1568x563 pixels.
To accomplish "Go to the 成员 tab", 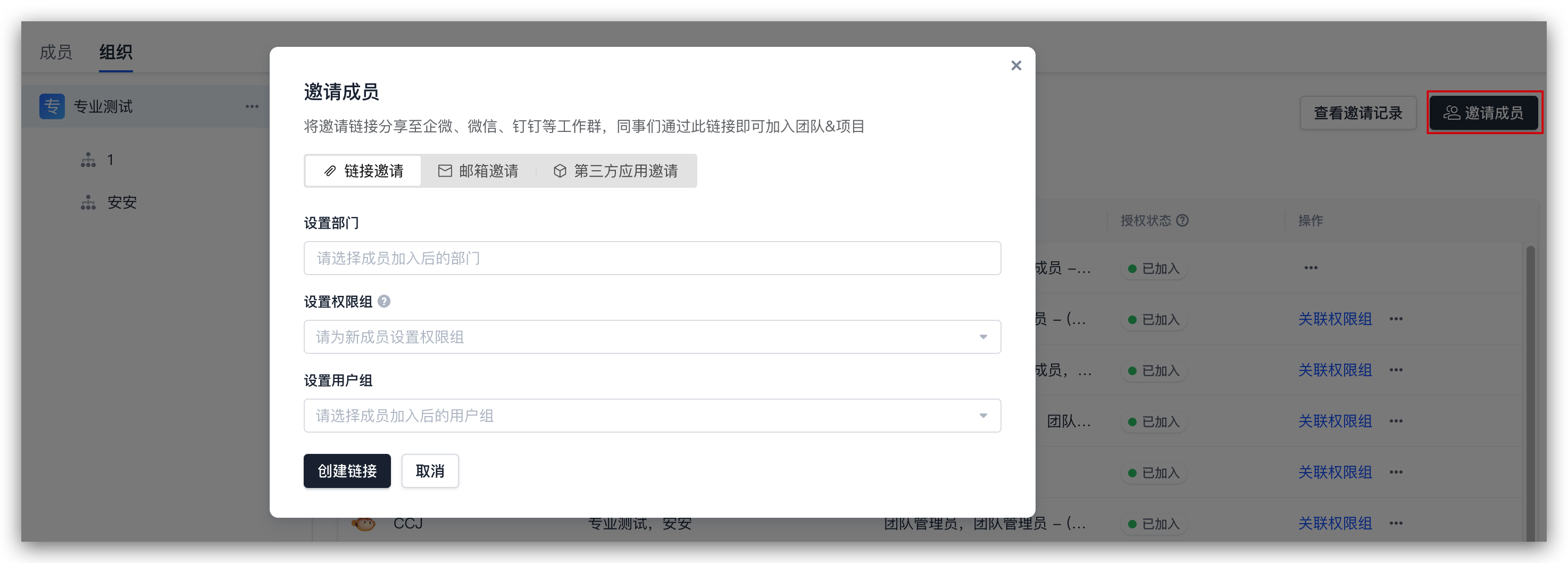I will point(56,52).
